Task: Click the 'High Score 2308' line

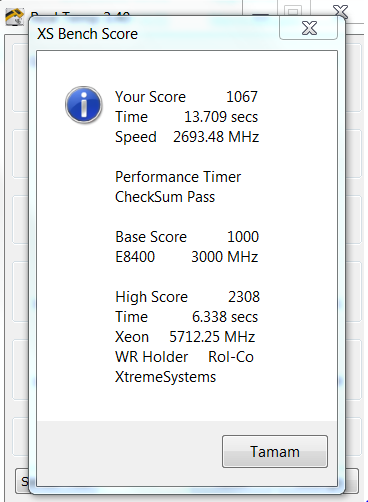Action: point(187,297)
